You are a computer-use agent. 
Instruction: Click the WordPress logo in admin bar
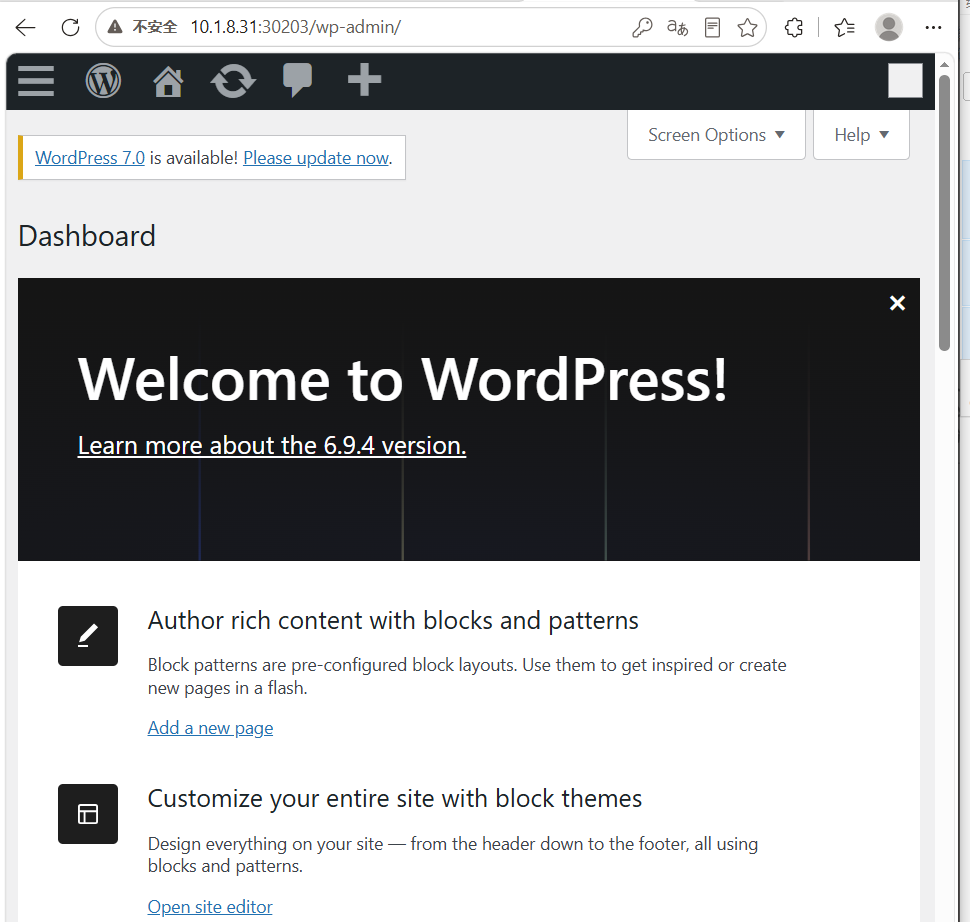point(103,81)
